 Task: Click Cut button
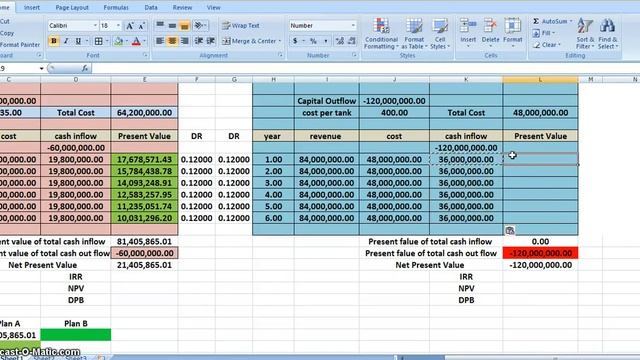pos(5,21)
